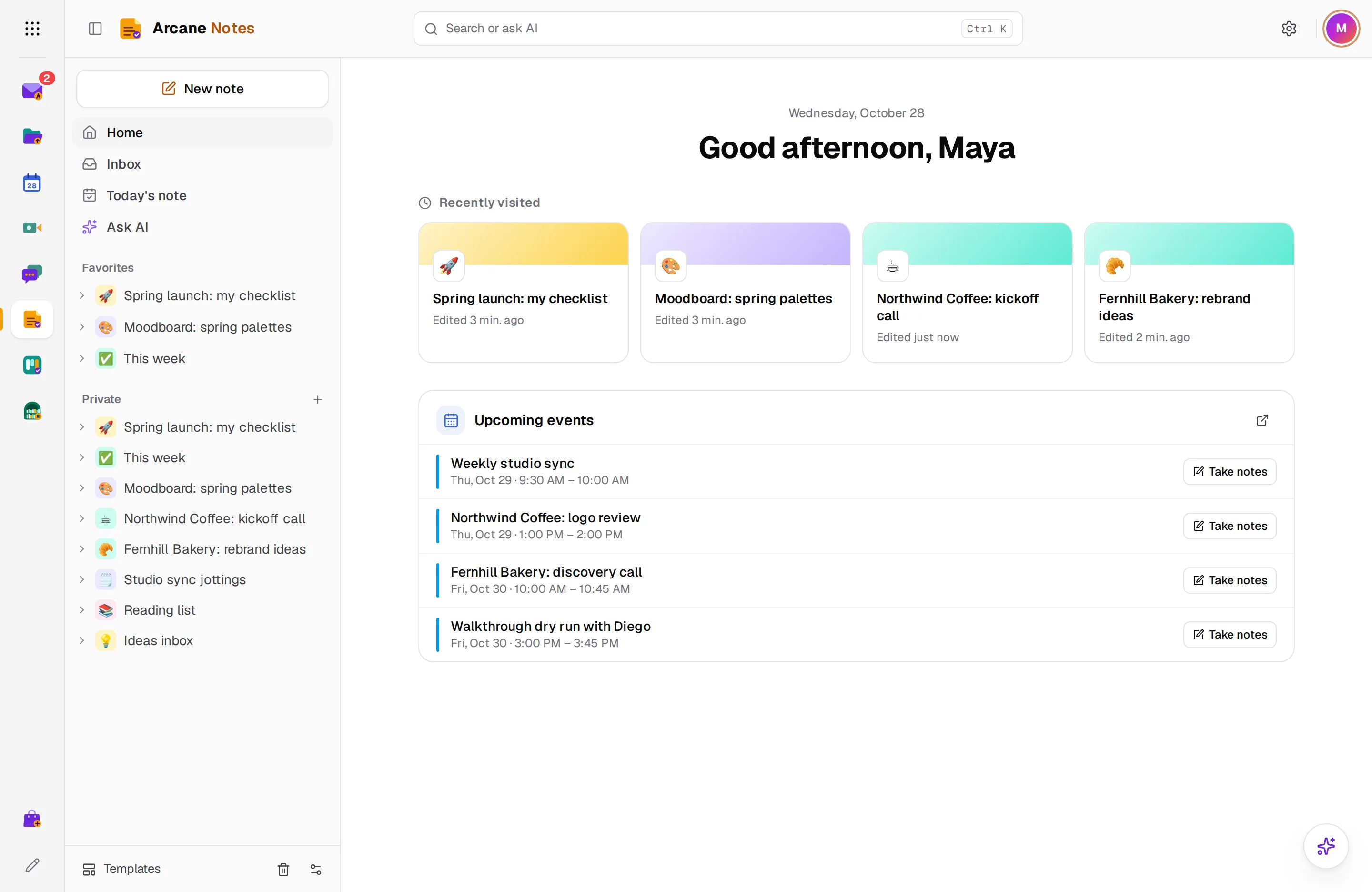Expand Moodboard: spring palettes in Favorites
1372x892 pixels.
point(82,327)
